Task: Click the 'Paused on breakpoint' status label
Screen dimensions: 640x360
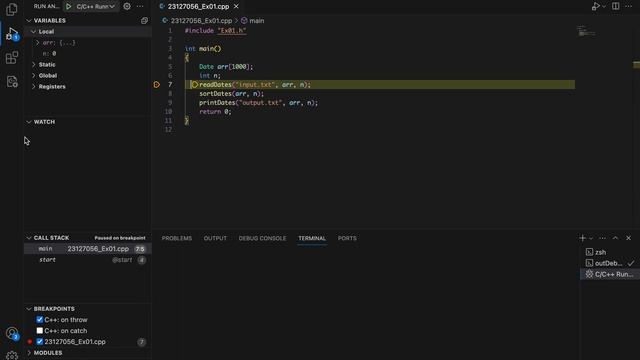Action: (120, 238)
